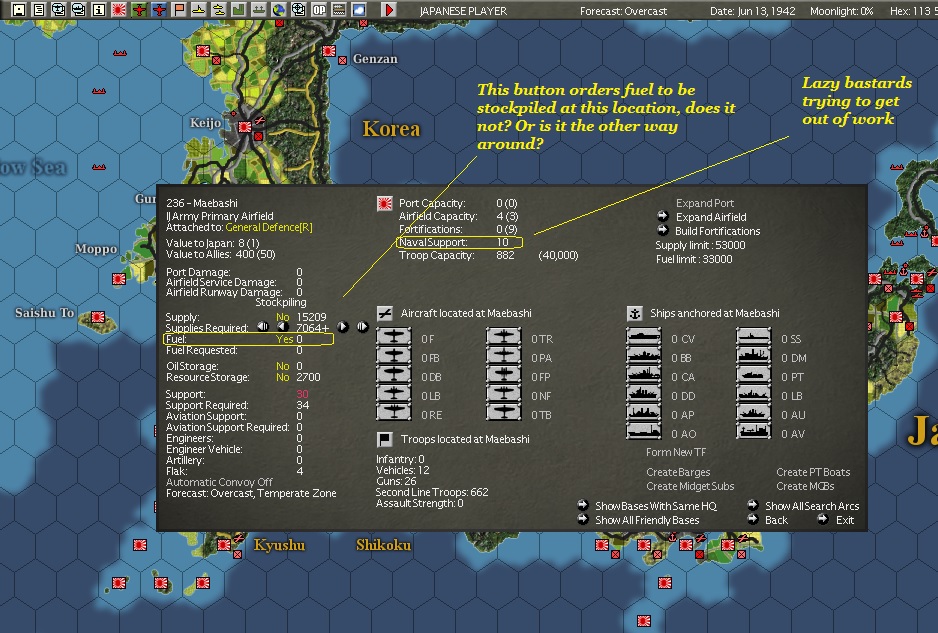Click the '0 PT' boat icon

754,374
